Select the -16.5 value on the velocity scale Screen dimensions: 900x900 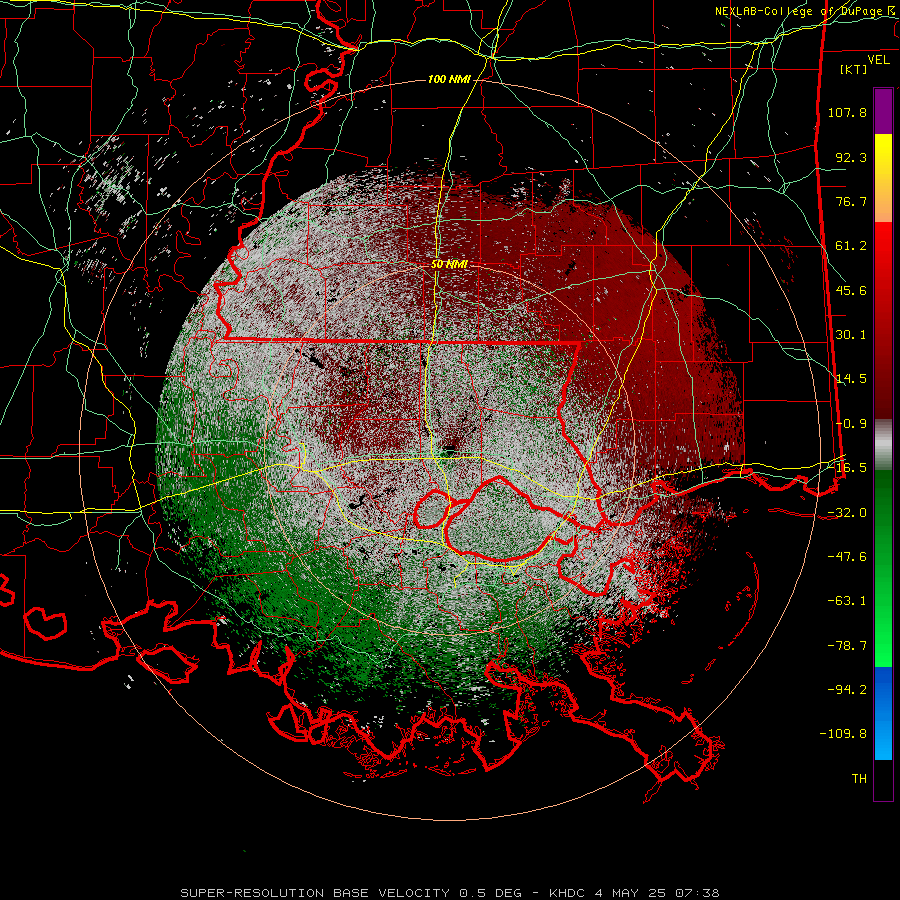point(851,468)
